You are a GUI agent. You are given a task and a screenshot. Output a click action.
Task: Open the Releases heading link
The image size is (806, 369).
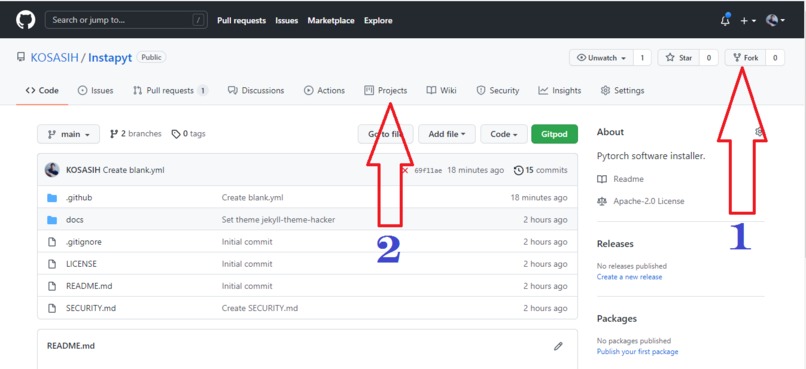click(615, 244)
